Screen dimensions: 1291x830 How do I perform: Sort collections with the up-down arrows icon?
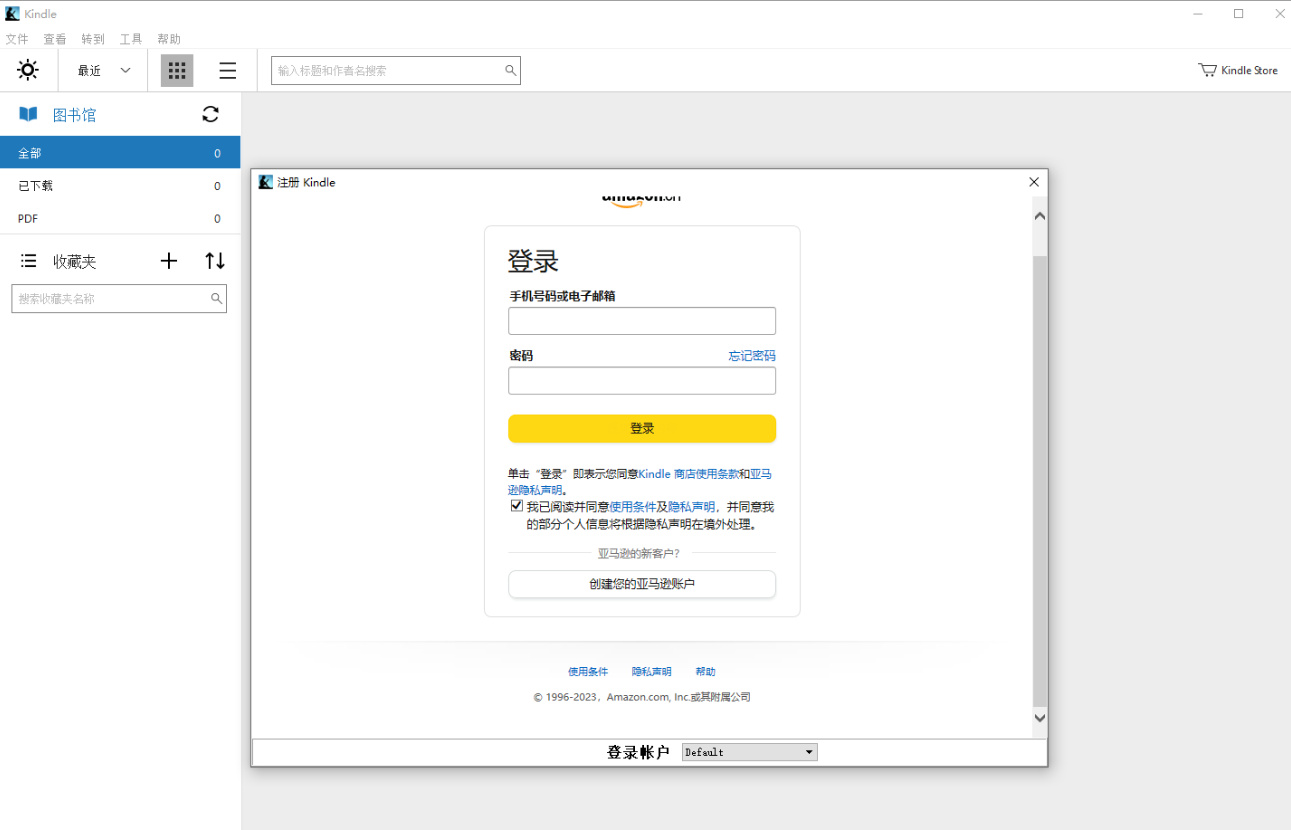coord(215,261)
